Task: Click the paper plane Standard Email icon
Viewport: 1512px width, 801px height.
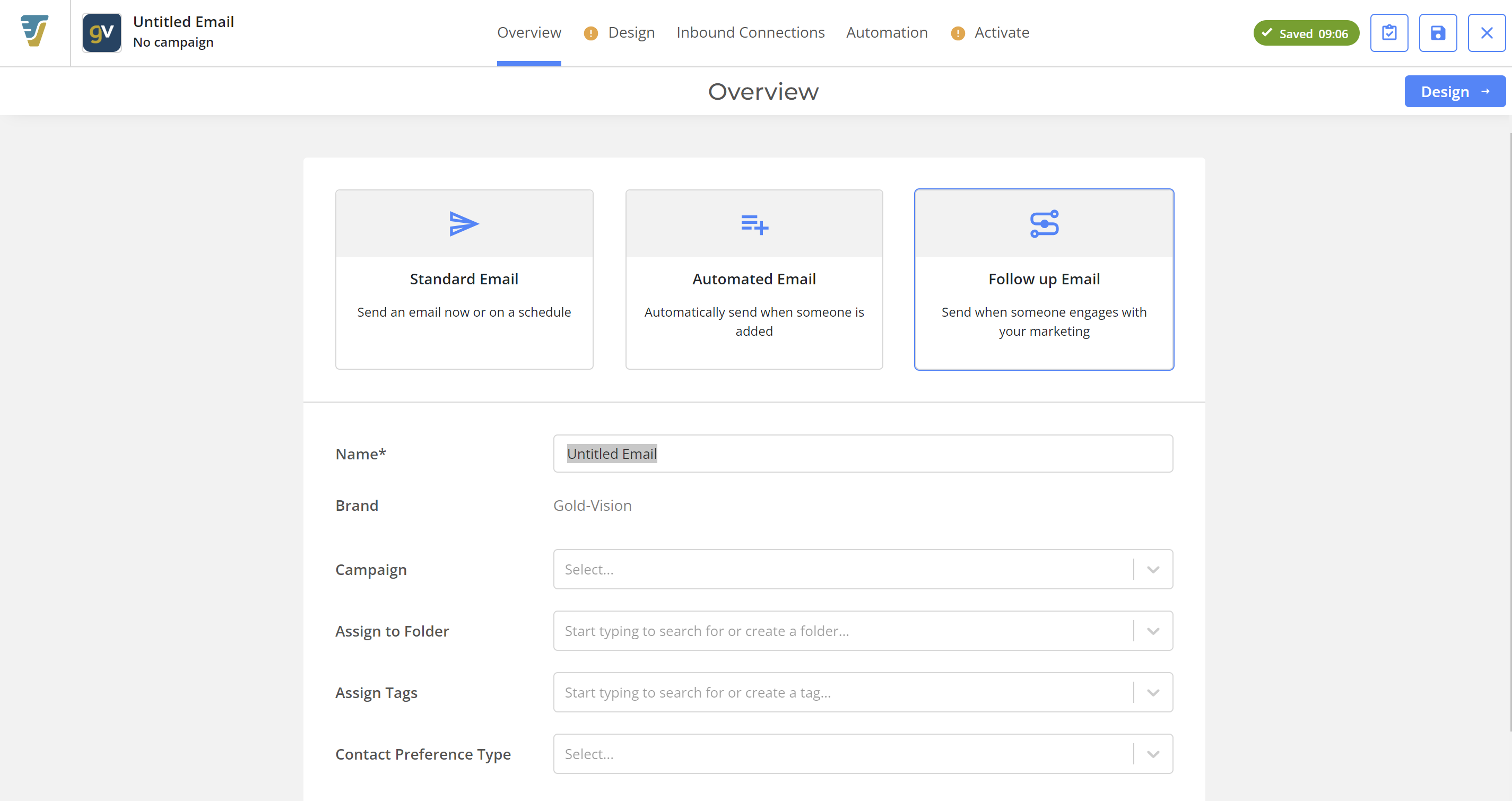Action: point(464,223)
